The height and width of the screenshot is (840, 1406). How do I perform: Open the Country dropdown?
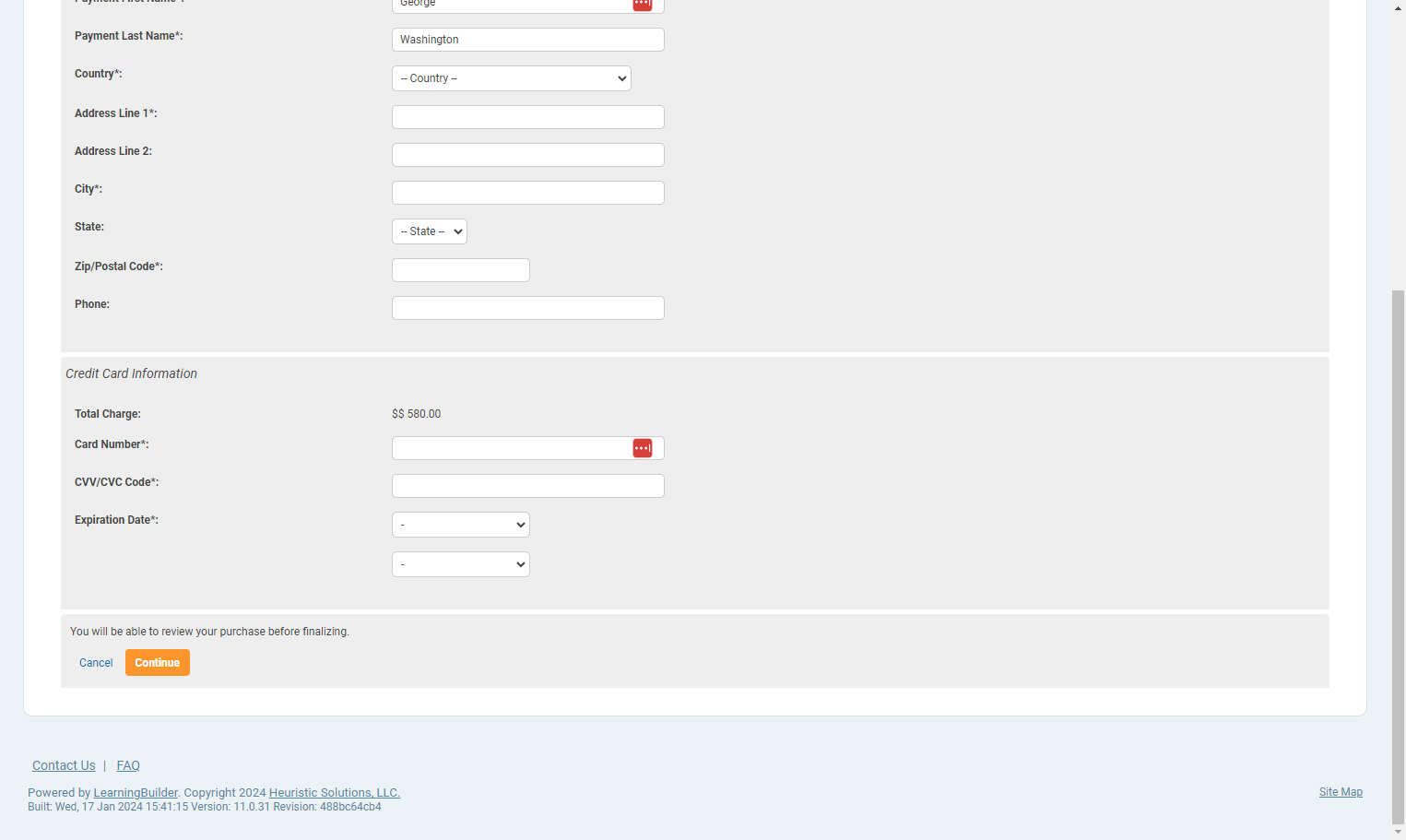pyautogui.click(x=512, y=78)
